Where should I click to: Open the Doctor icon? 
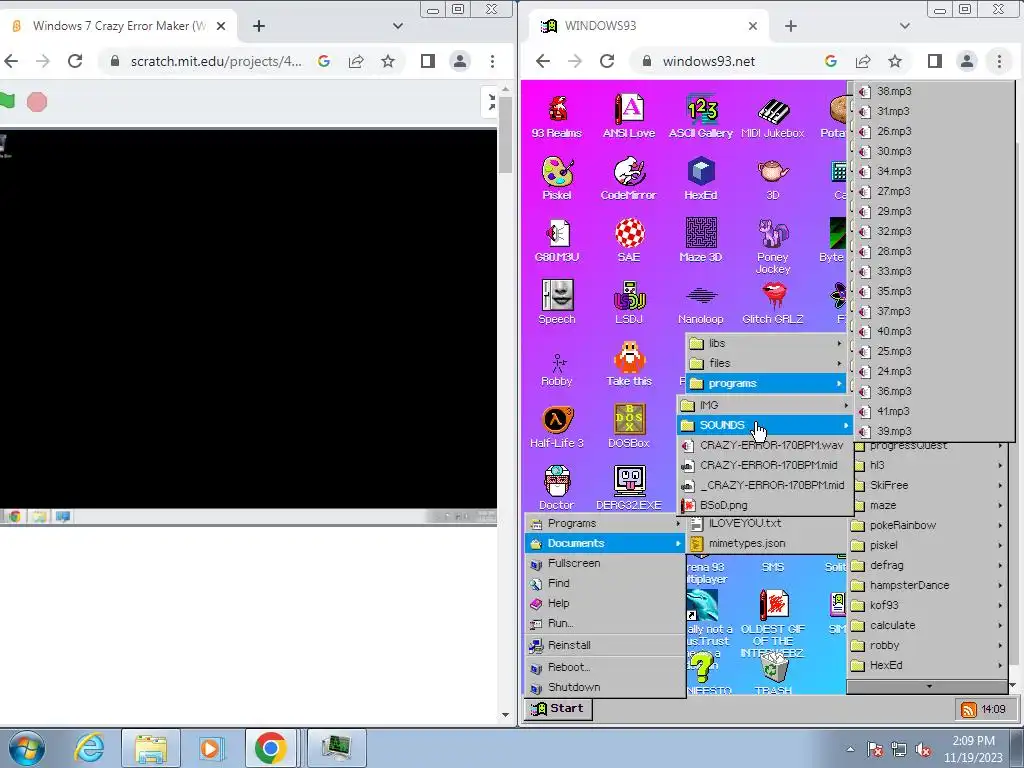[x=556, y=488]
